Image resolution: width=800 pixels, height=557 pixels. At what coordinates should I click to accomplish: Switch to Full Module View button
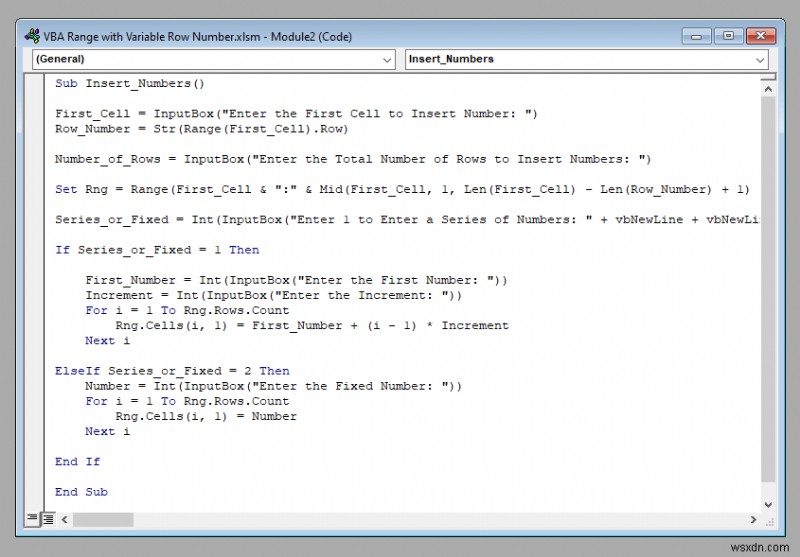click(x=48, y=519)
